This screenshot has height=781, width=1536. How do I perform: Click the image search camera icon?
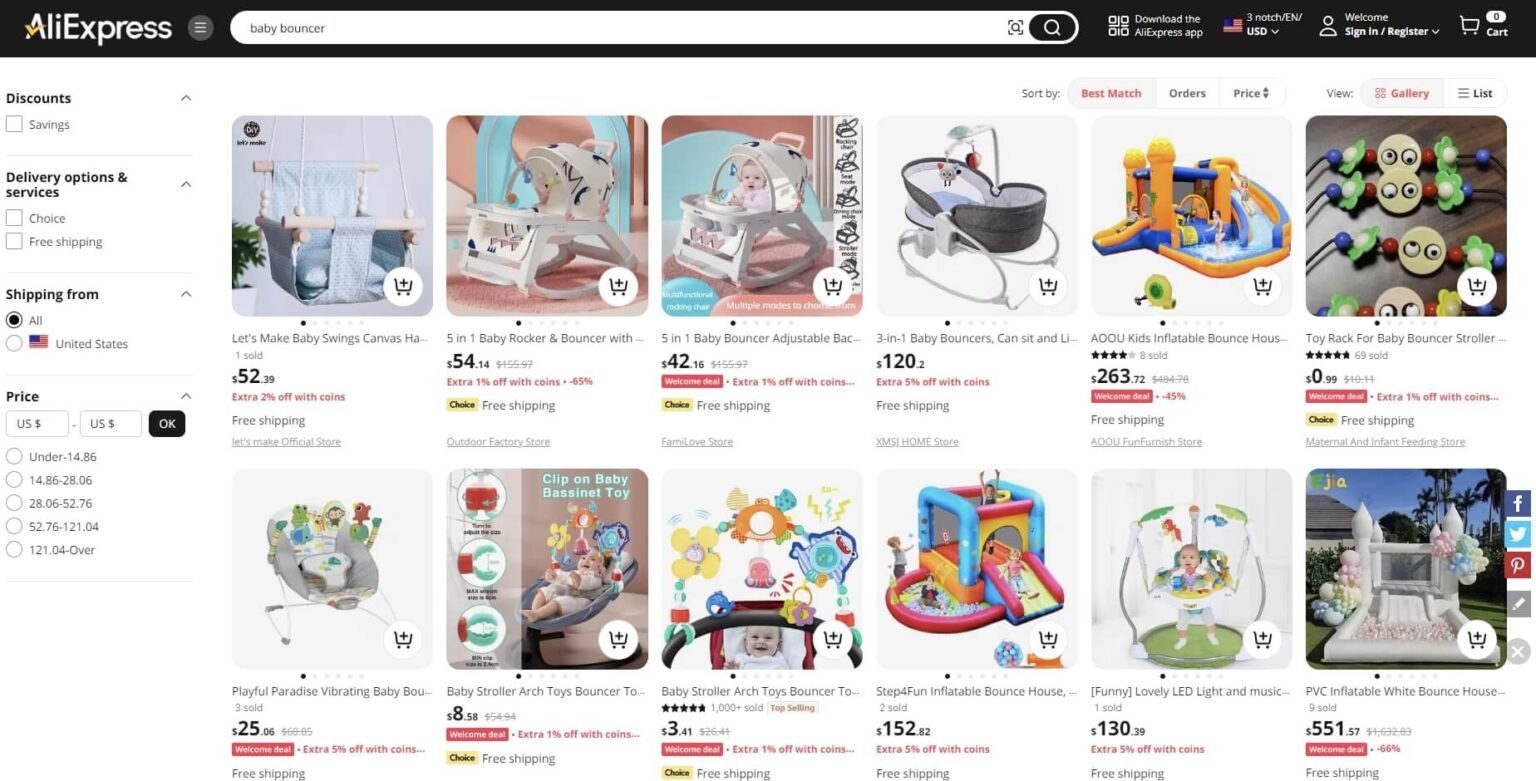(1015, 28)
